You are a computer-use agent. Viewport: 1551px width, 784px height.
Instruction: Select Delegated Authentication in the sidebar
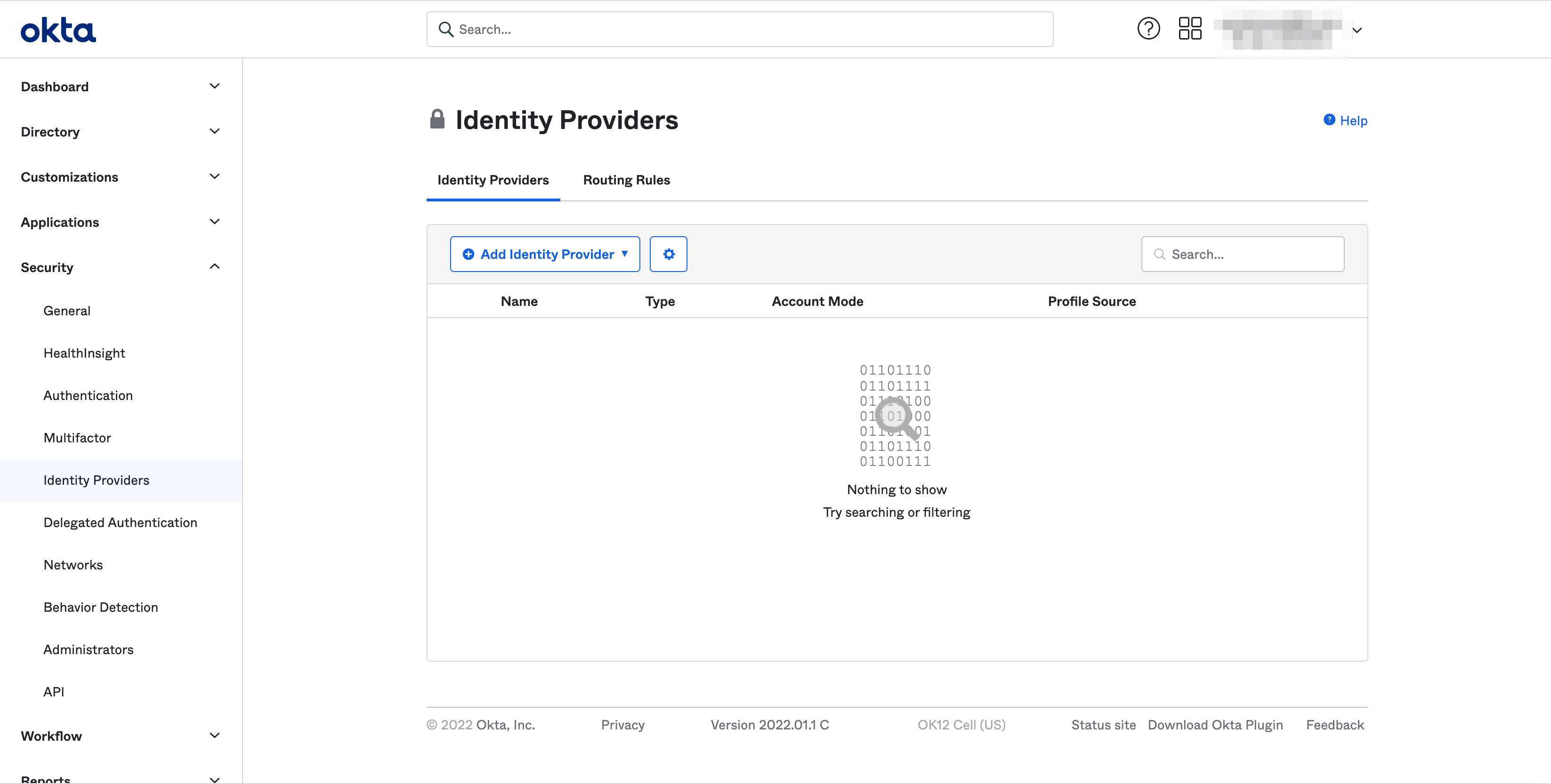121,522
